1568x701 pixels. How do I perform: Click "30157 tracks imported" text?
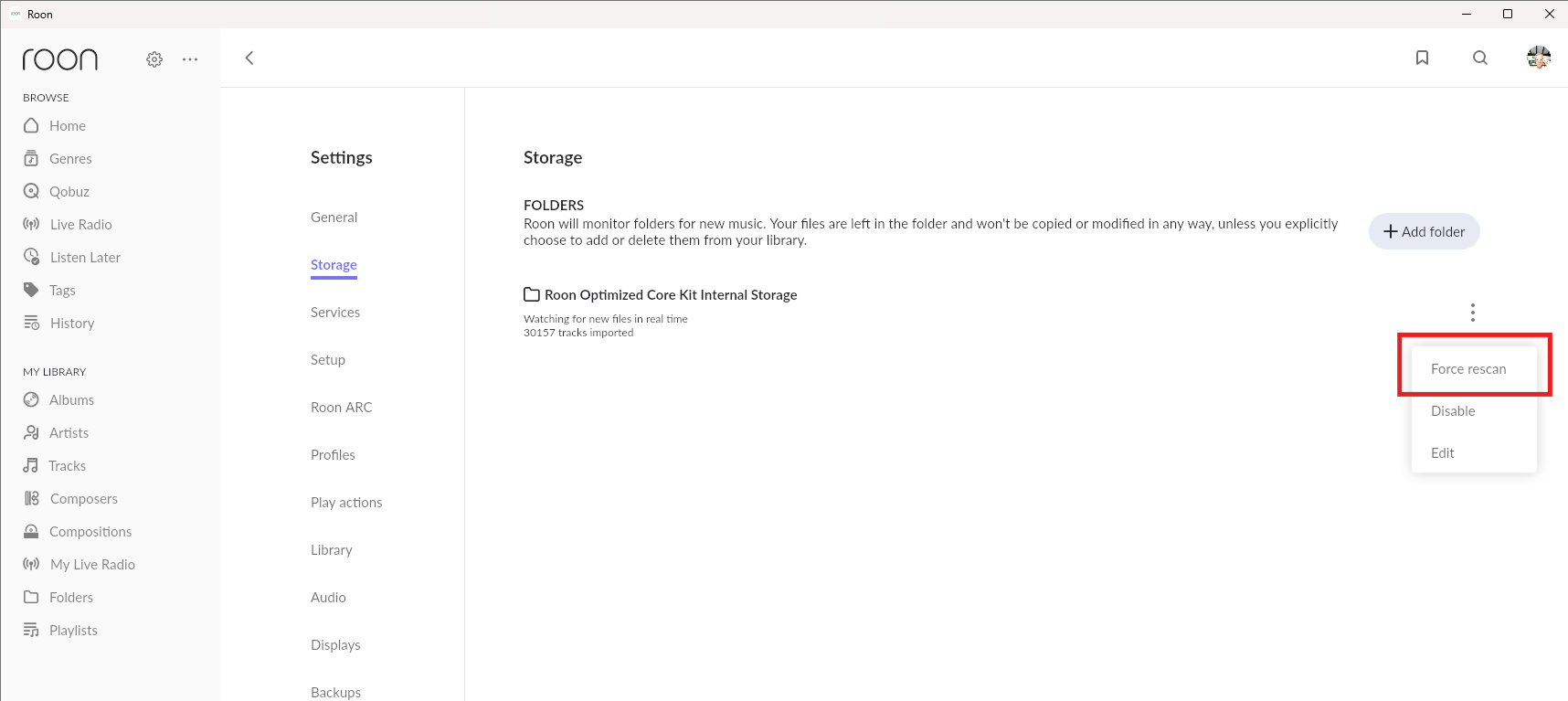coord(578,333)
